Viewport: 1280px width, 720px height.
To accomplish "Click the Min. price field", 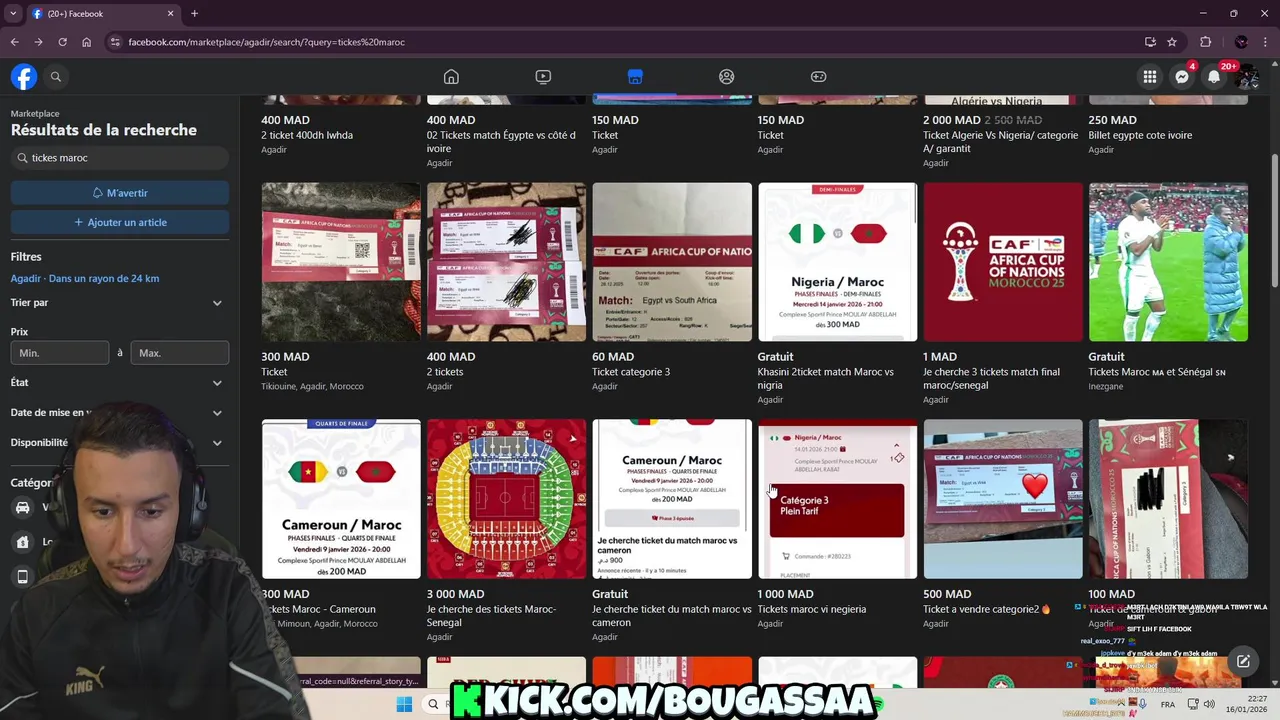I will click(x=60, y=353).
